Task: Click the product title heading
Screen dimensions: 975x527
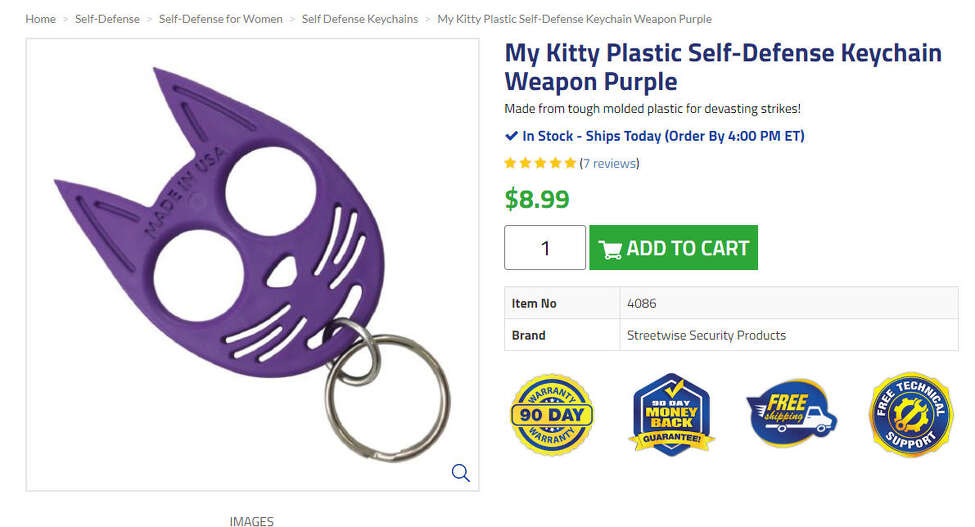Action: [x=722, y=66]
